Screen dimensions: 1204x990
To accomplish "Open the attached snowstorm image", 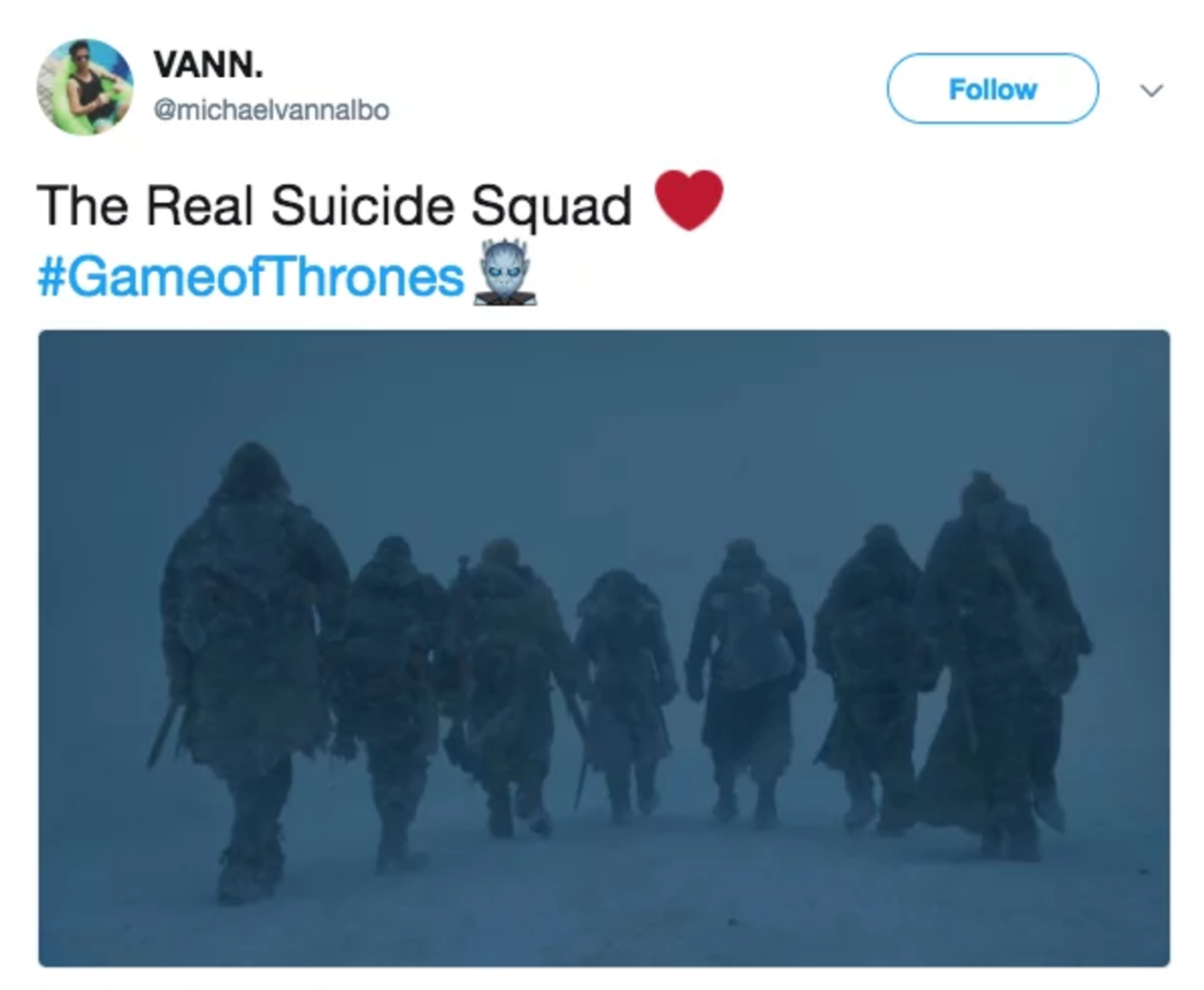I will coord(604,648).
